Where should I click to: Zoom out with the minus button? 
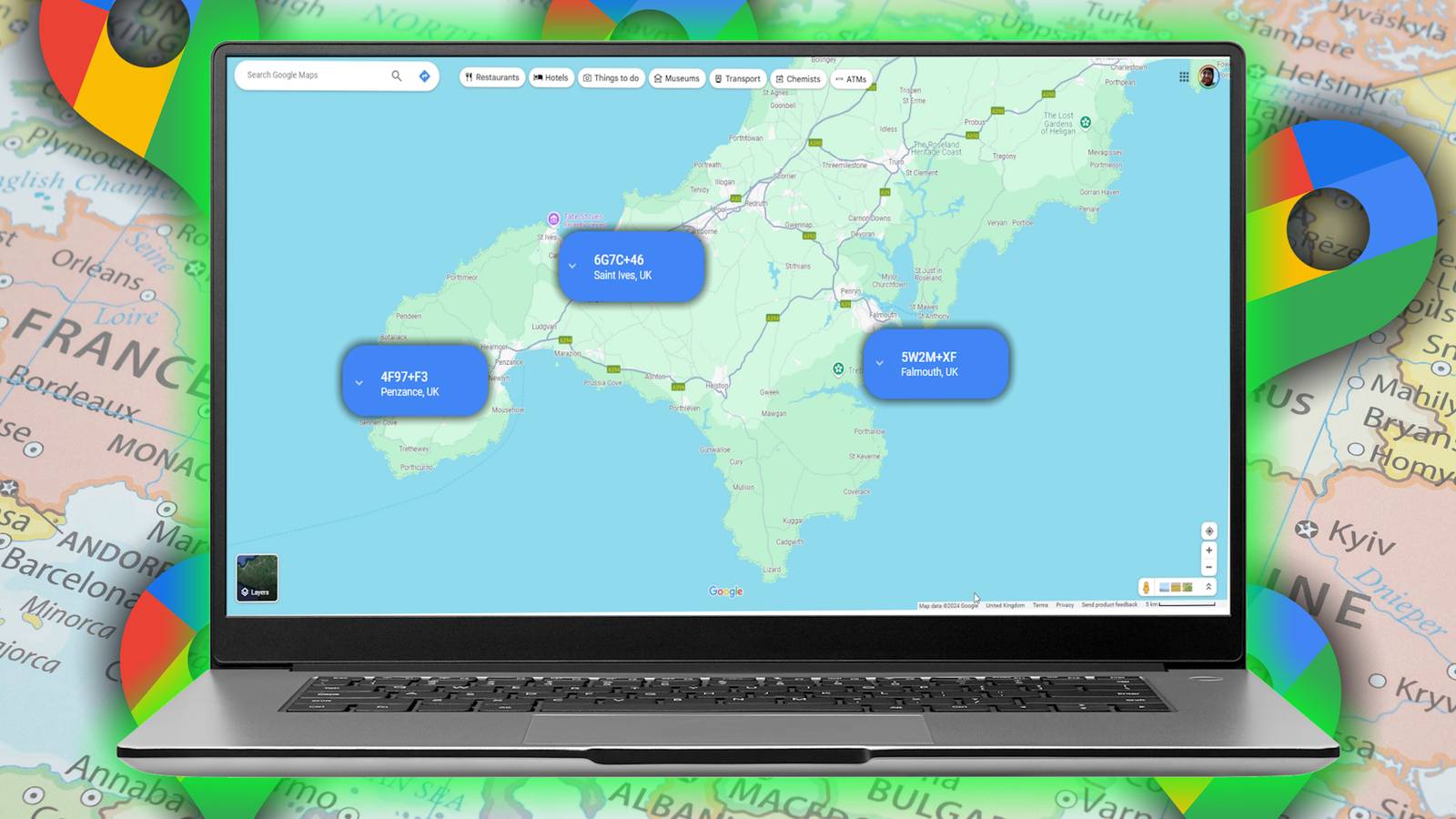click(x=1209, y=567)
